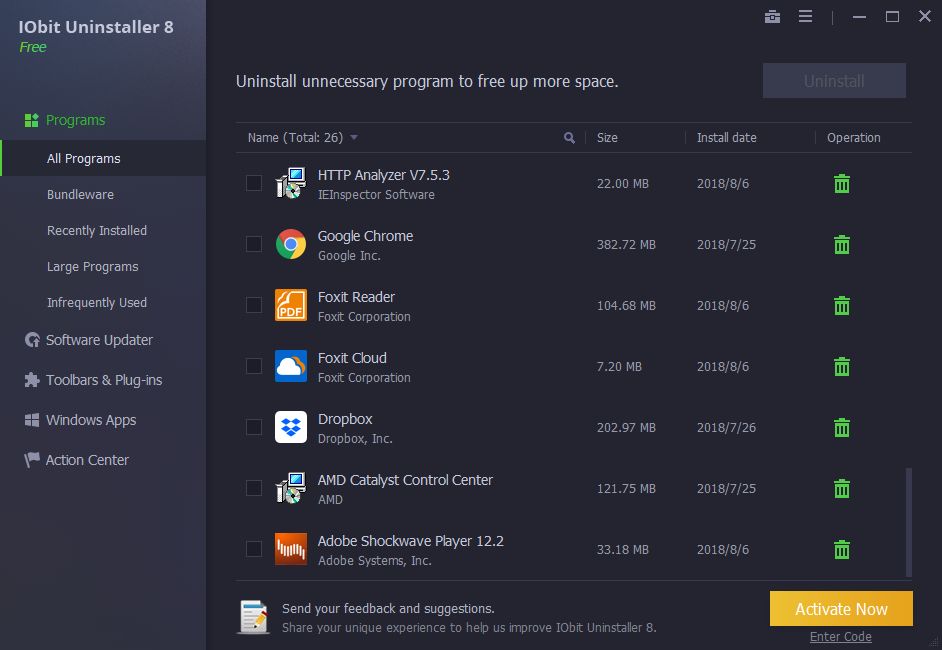Select the Adobe Shockwave Player 12.2 checkbox
The height and width of the screenshot is (650, 942).
(x=254, y=549)
